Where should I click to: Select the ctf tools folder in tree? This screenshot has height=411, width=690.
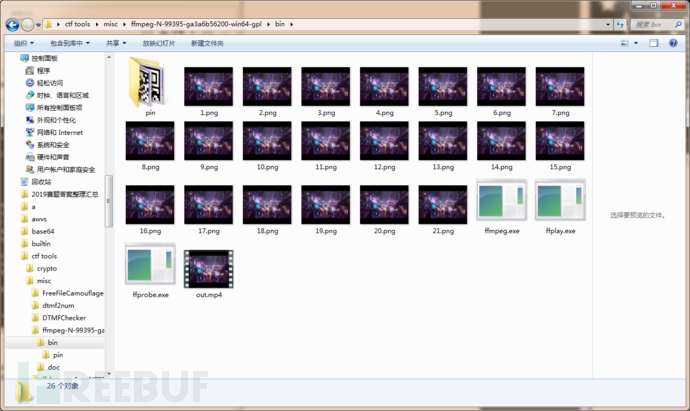tap(44, 256)
